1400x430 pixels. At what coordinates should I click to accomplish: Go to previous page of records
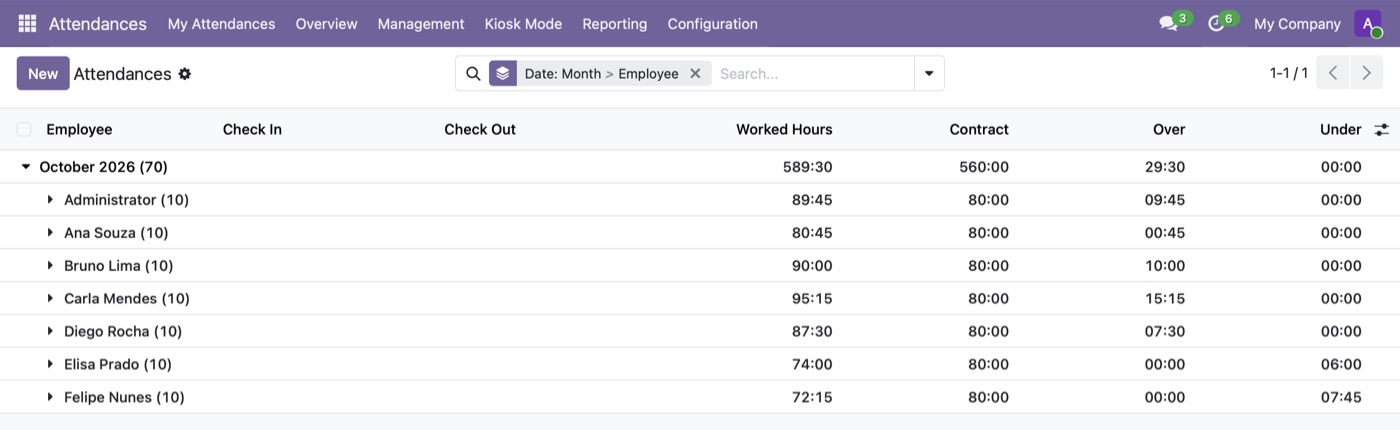(1333, 73)
